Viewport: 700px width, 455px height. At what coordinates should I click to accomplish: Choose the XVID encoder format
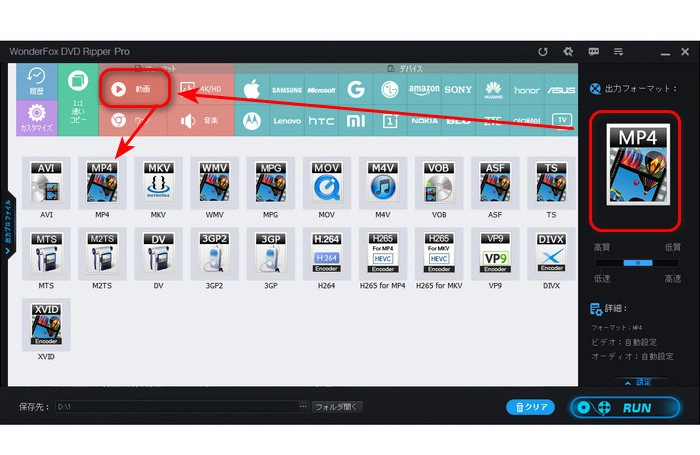pyautogui.click(x=46, y=324)
